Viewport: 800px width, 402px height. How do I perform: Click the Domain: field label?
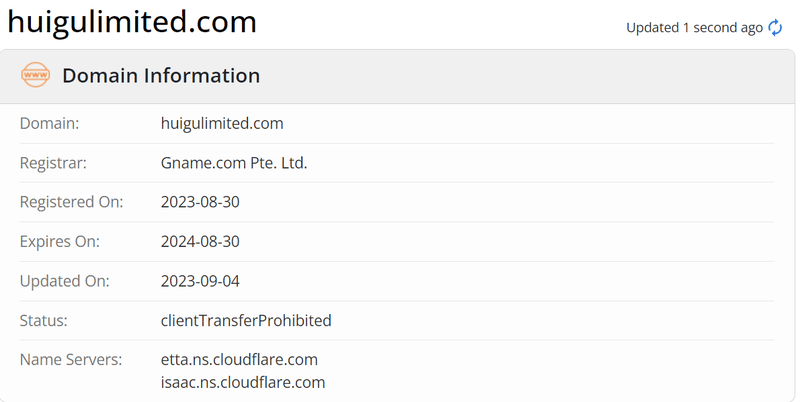tap(49, 123)
